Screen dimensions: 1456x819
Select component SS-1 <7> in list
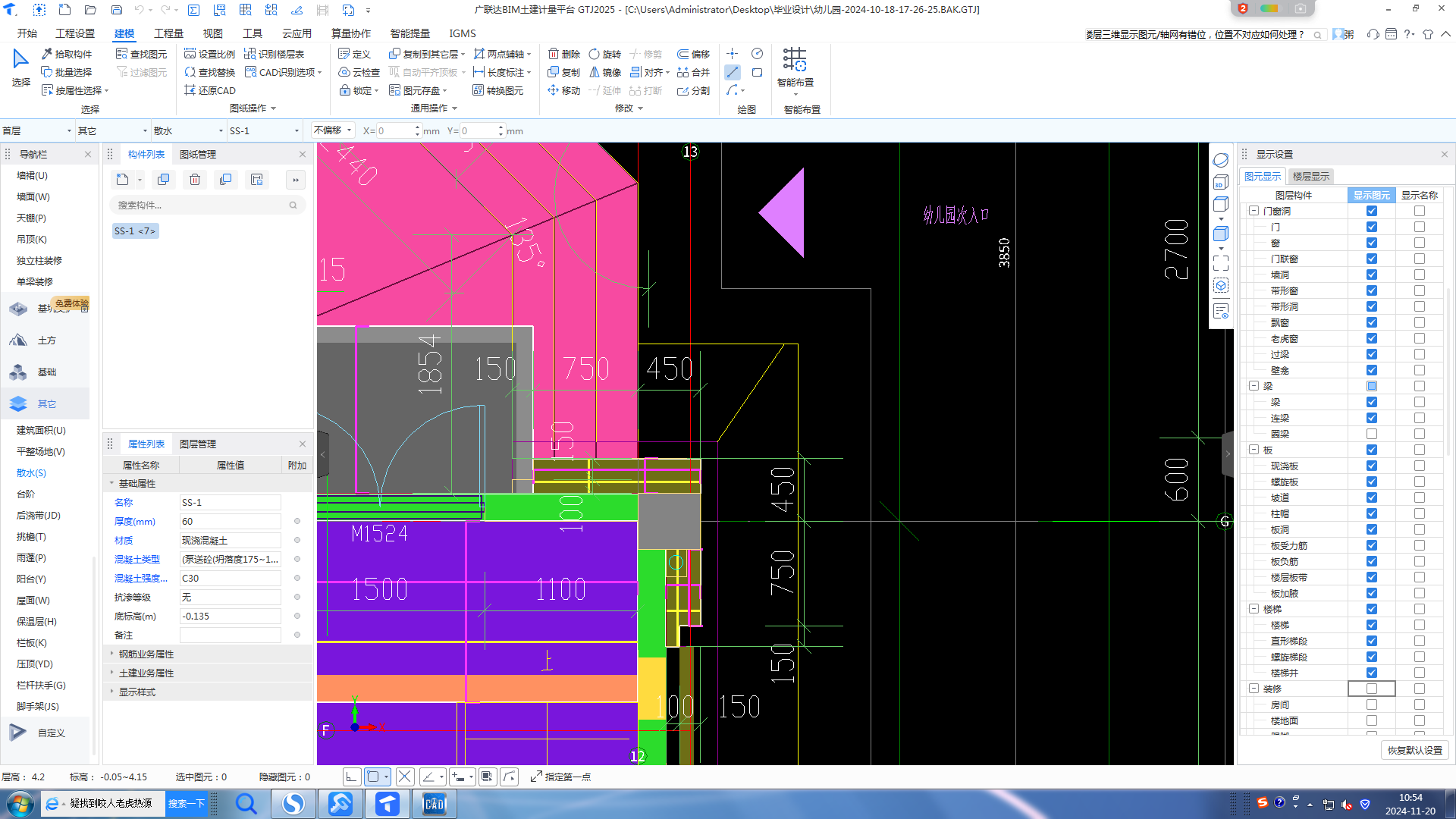click(x=135, y=231)
